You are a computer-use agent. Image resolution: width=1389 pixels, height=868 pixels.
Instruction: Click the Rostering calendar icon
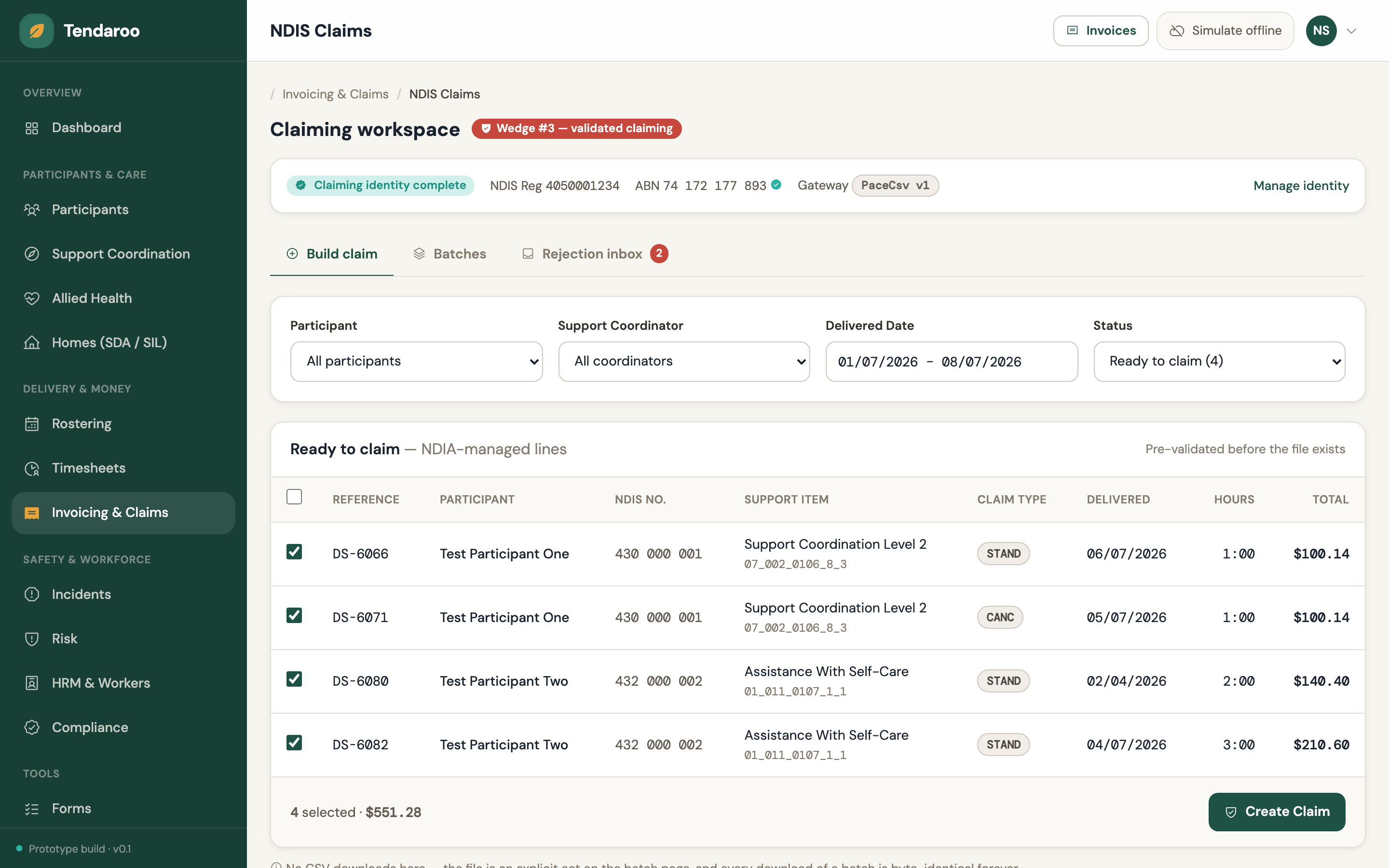[32, 424]
